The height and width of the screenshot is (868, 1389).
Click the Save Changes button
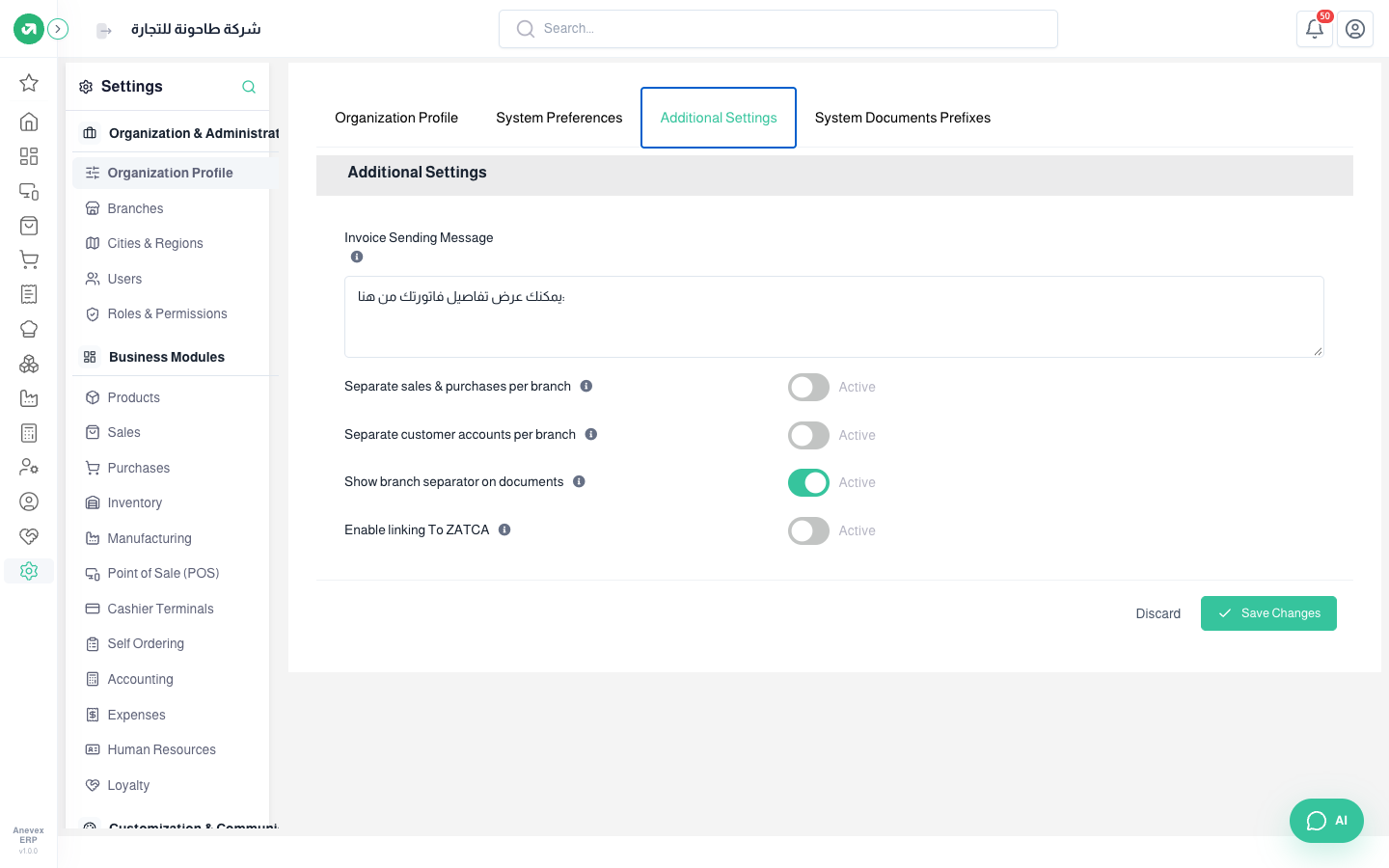tap(1268, 613)
